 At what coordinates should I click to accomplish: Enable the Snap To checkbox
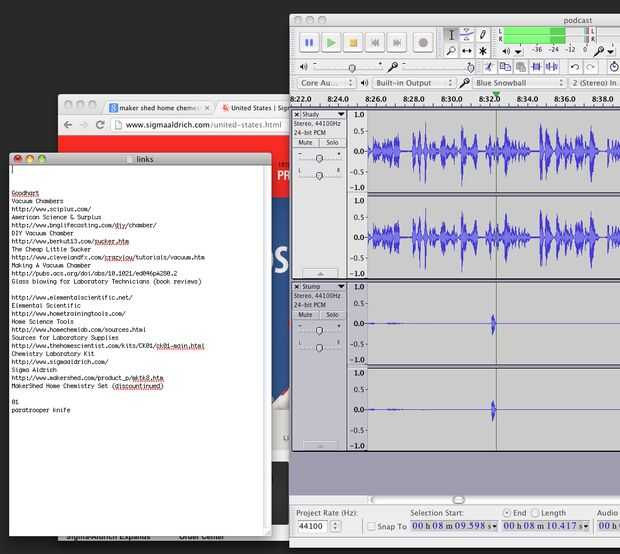372,526
